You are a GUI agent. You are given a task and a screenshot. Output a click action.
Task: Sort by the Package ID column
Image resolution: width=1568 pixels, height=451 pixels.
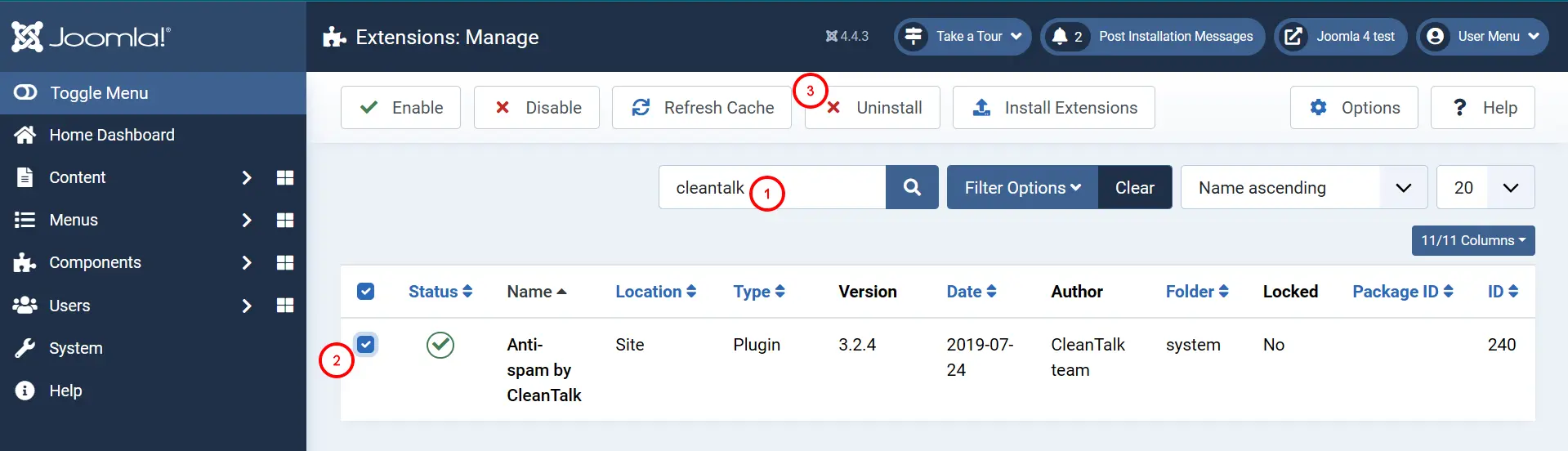tap(1403, 291)
